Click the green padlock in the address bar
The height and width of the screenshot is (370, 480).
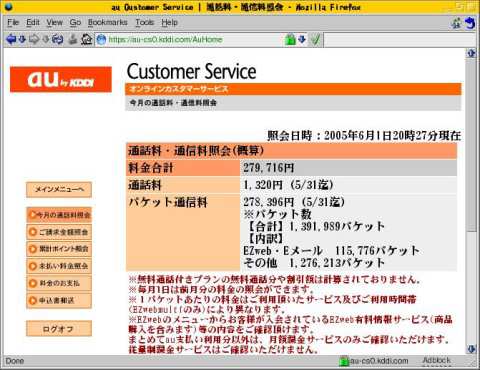290,40
